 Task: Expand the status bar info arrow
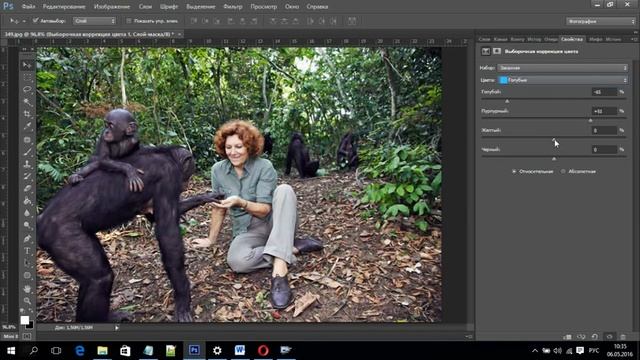pyautogui.click(x=117, y=327)
